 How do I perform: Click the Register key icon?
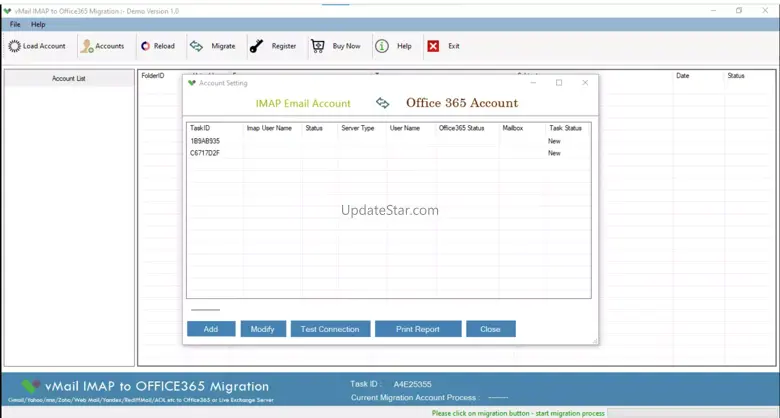click(256, 46)
